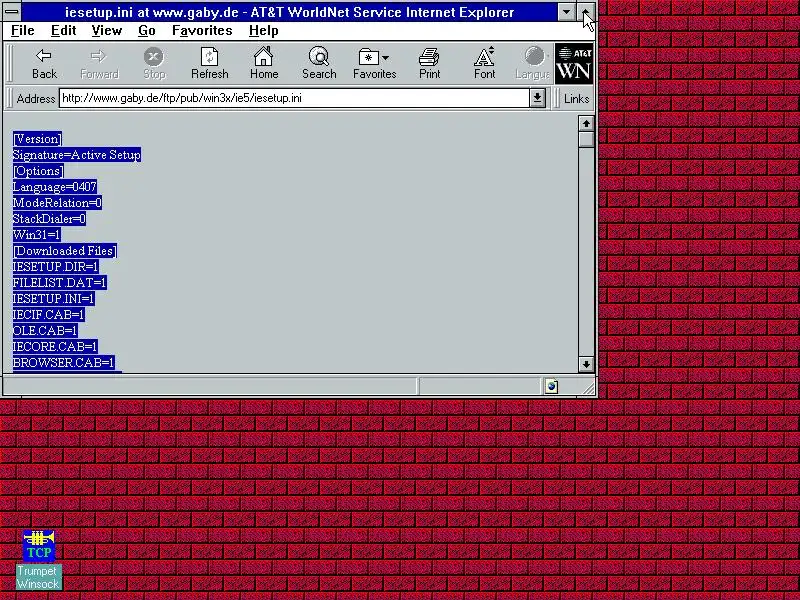This screenshot has height=600, width=800.
Task: Click the Language=0407 line
Action: pyautogui.click(x=55, y=187)
